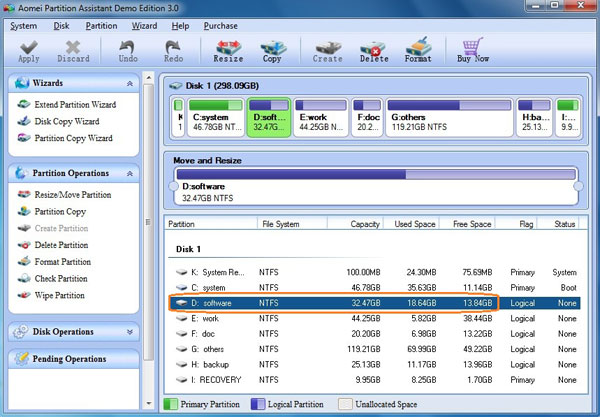Select the G:others partition block
This screenshot has width=600, height=417.
pos(447,116)
